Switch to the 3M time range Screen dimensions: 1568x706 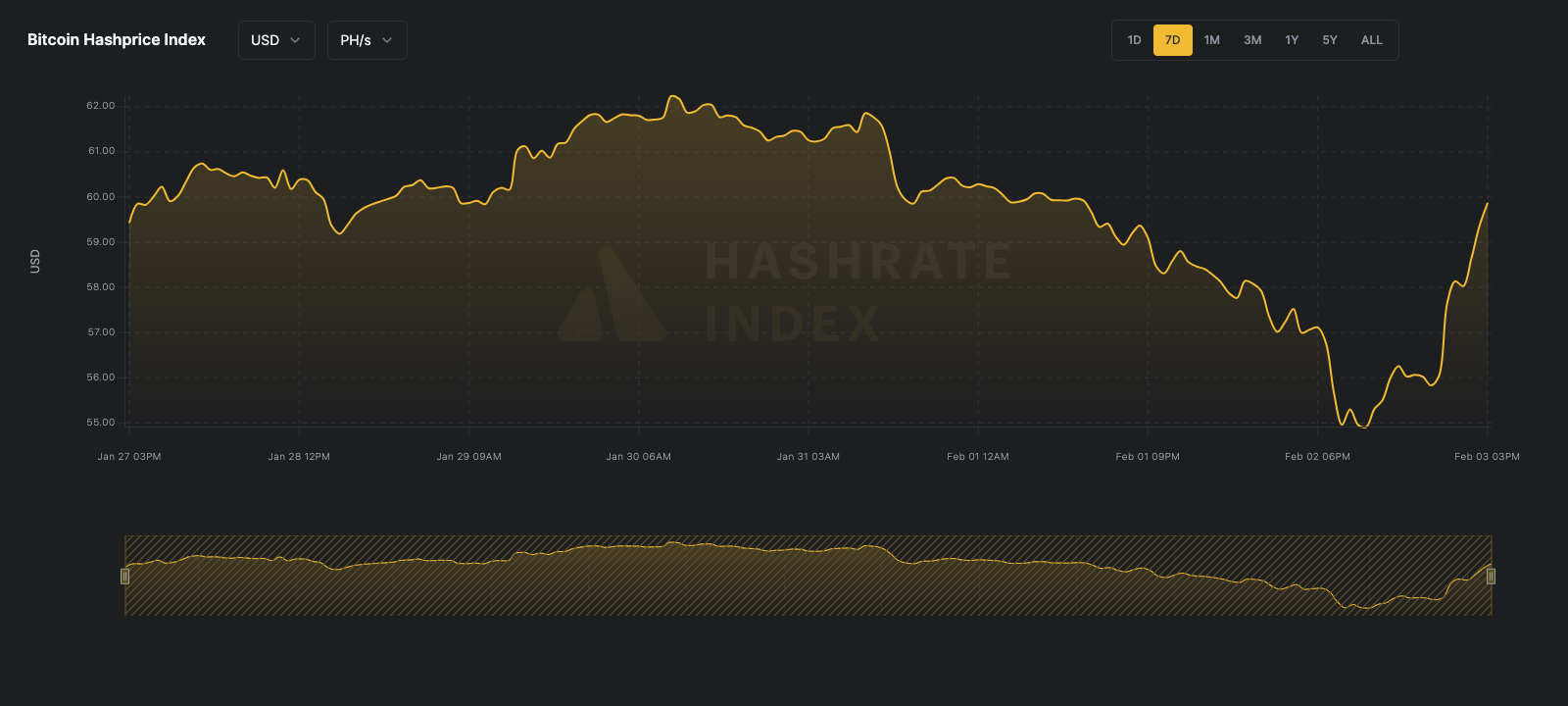[1252, 40]
